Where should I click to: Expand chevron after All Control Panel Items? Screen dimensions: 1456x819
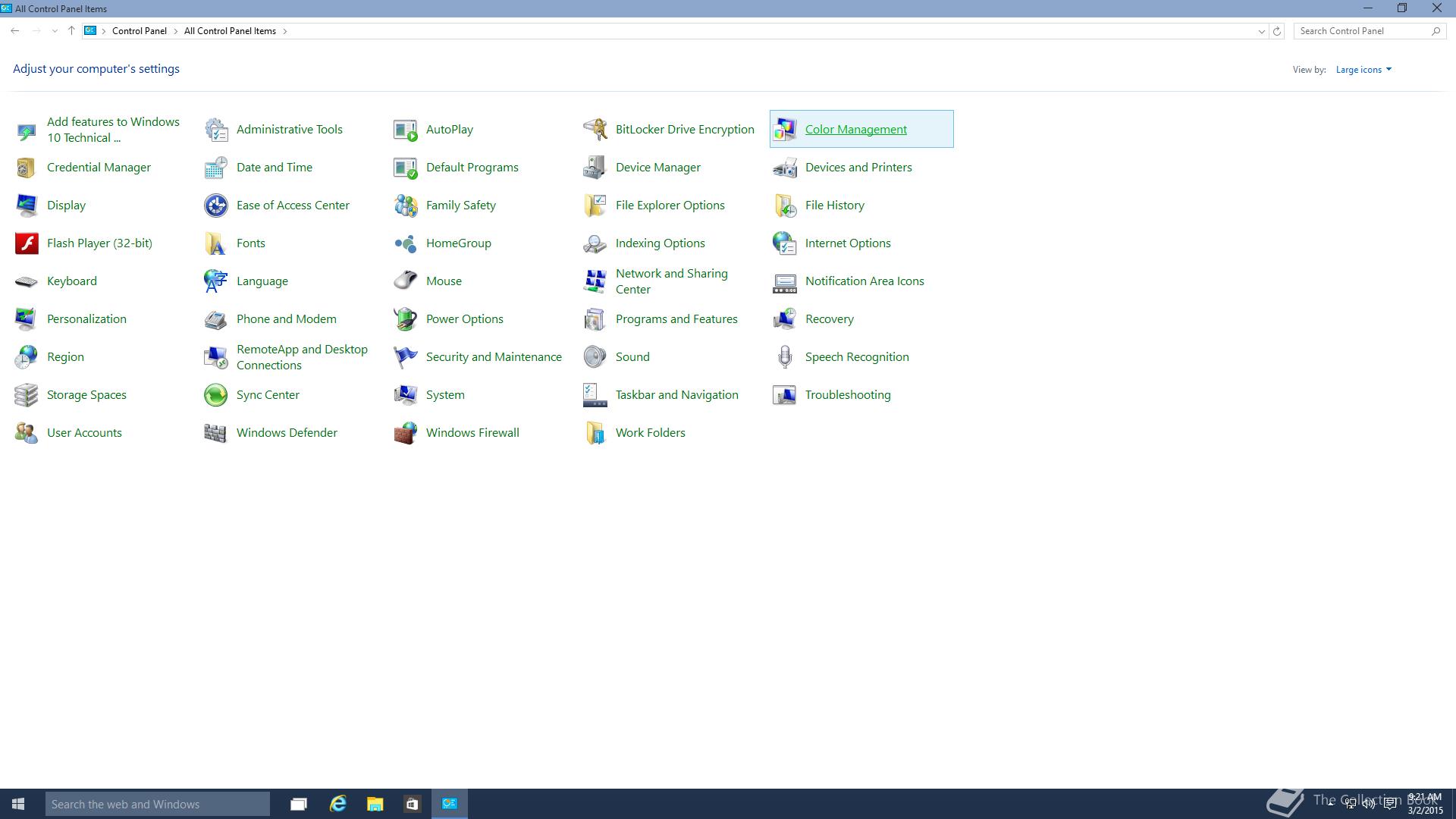click(x=285, y=31)
